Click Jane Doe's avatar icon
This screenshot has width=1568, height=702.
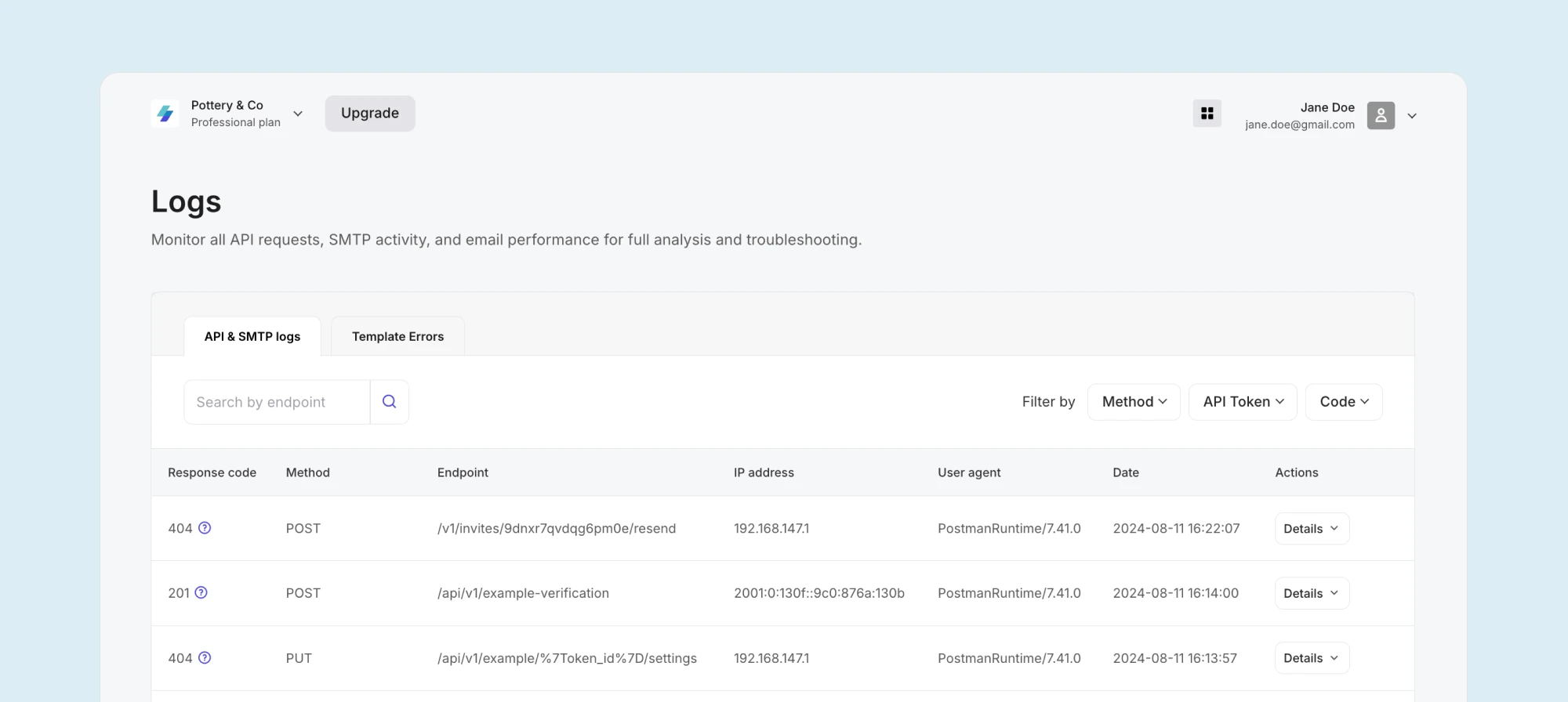point(1381,115)
